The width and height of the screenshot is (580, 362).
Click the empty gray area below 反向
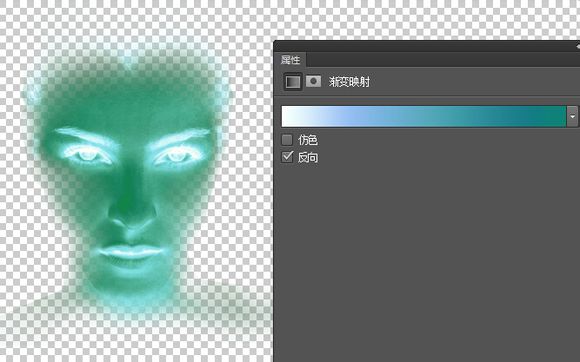[x=425, y=259]
